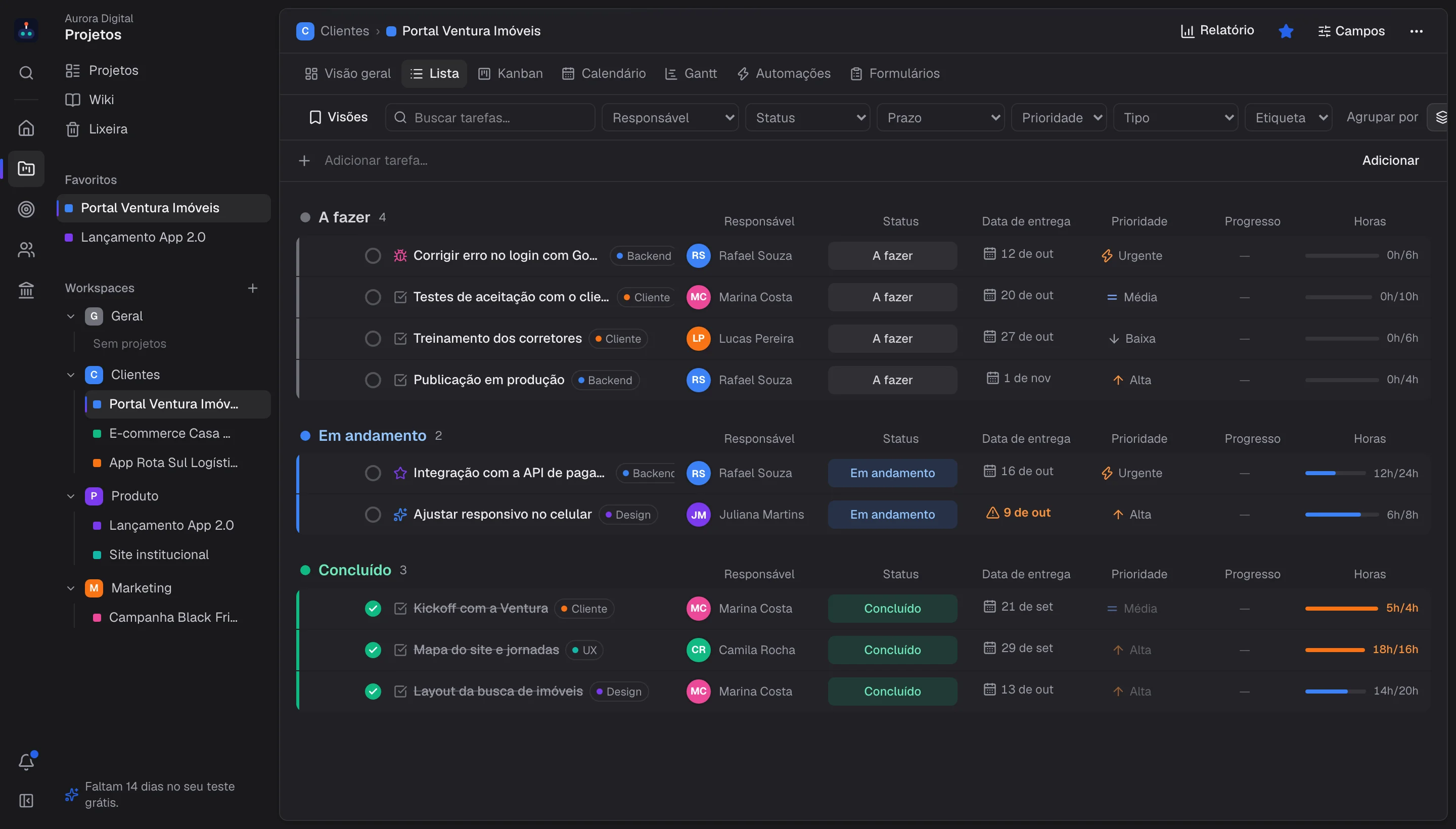The width and height of the screenshot is (1456, 829).
Task: Click progress bar for Integração com API task
Action: pos(1335,473)
